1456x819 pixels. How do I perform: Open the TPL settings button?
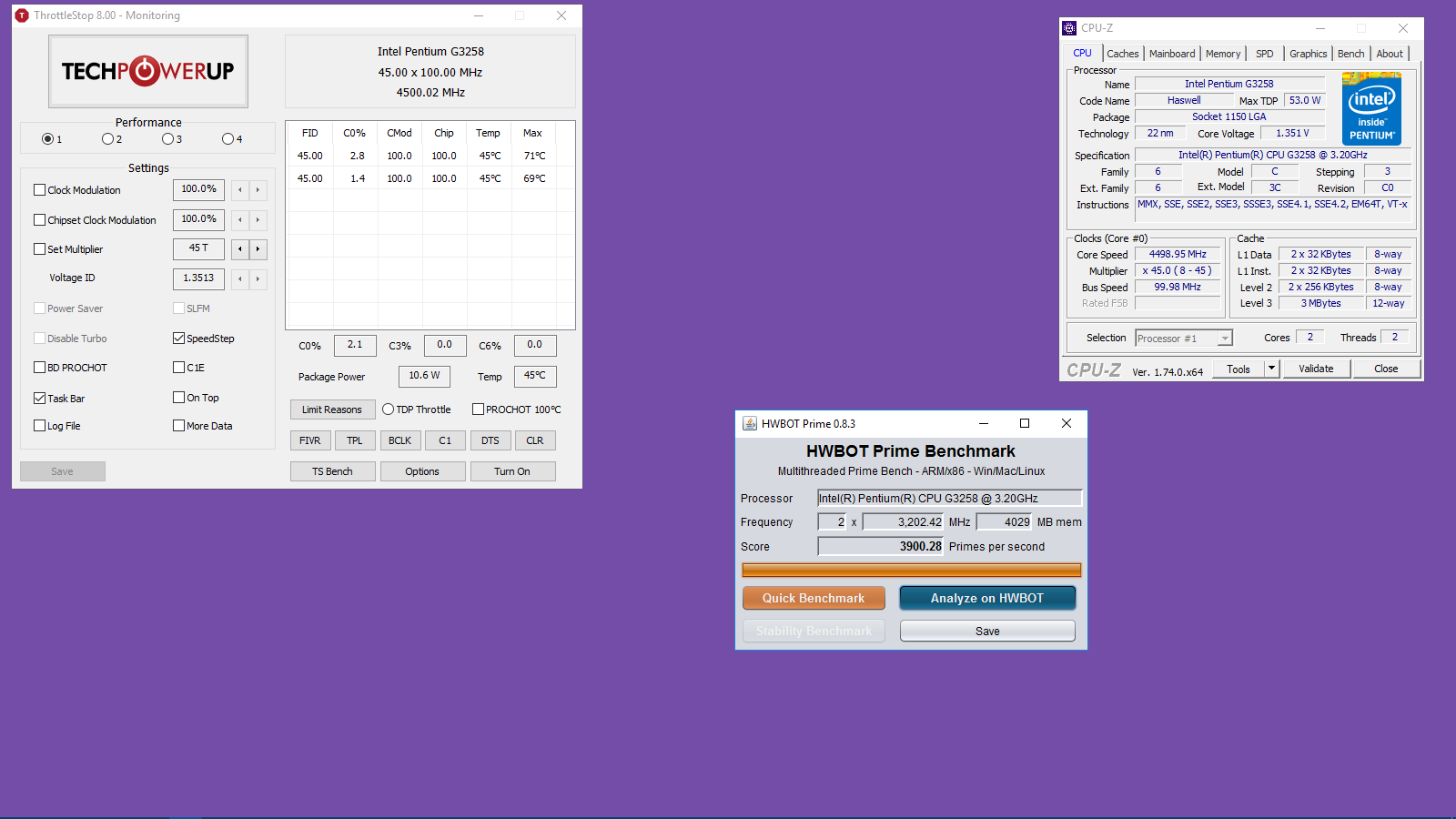(x=355, y=440)
